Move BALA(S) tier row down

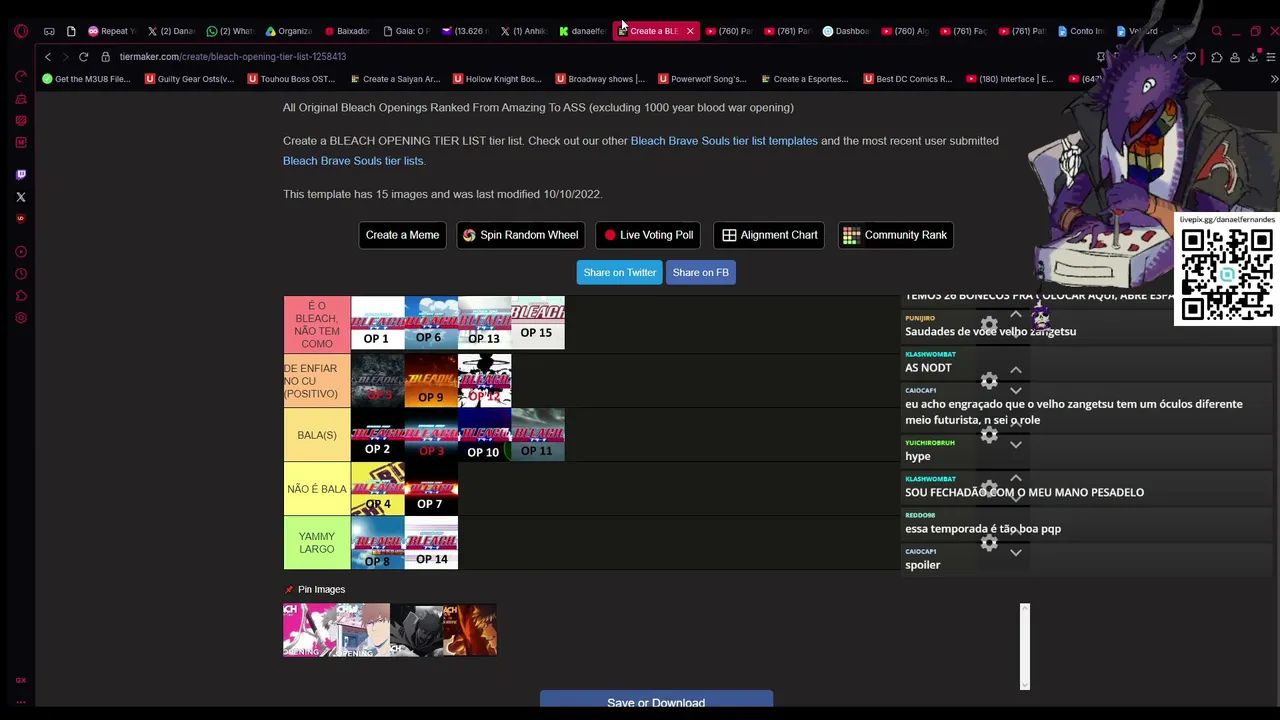[x=1016, y=445]
